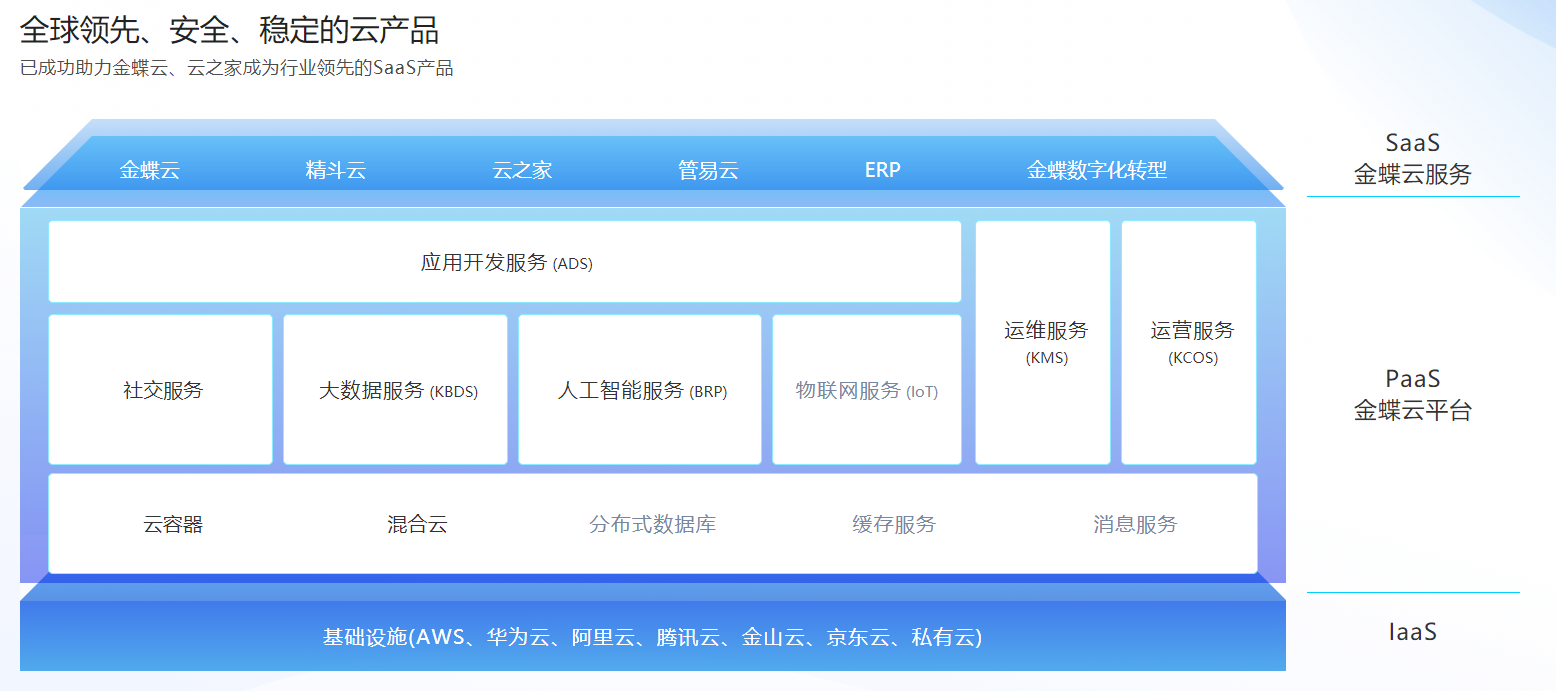Click the SaaS 金蝶云服务 side label
Image resolution: width=1556 pixels, height=691 pixels.
coord(1413,159)
